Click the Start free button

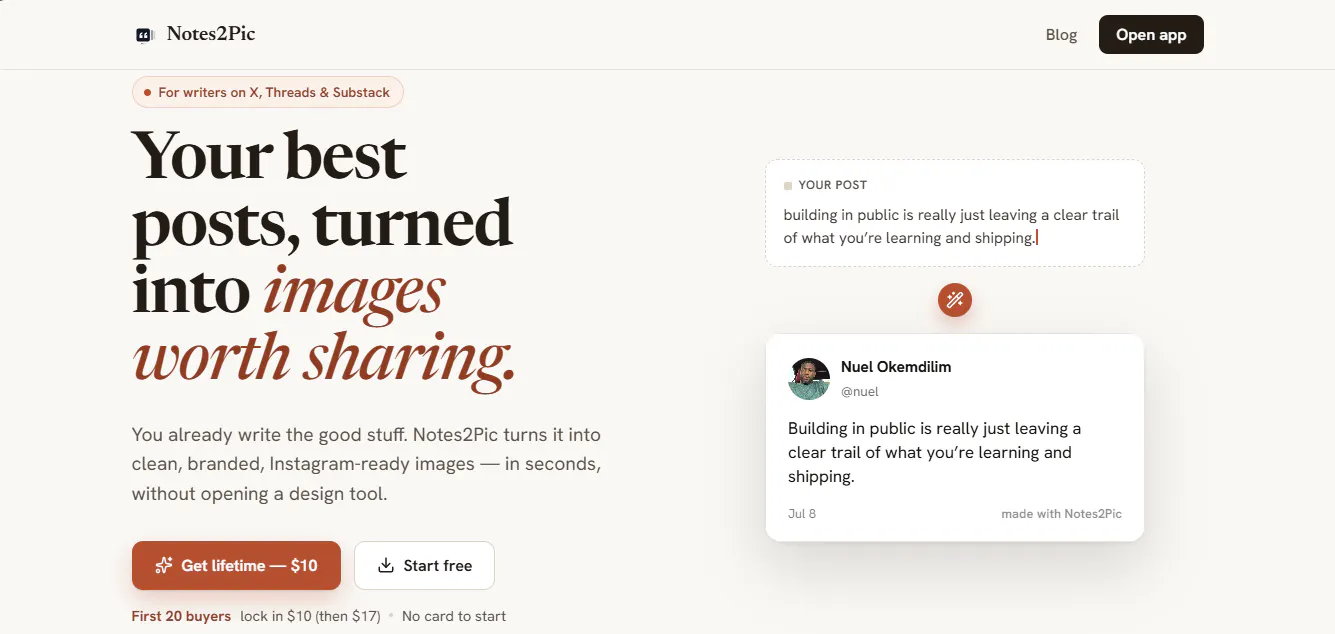(424, 566)
